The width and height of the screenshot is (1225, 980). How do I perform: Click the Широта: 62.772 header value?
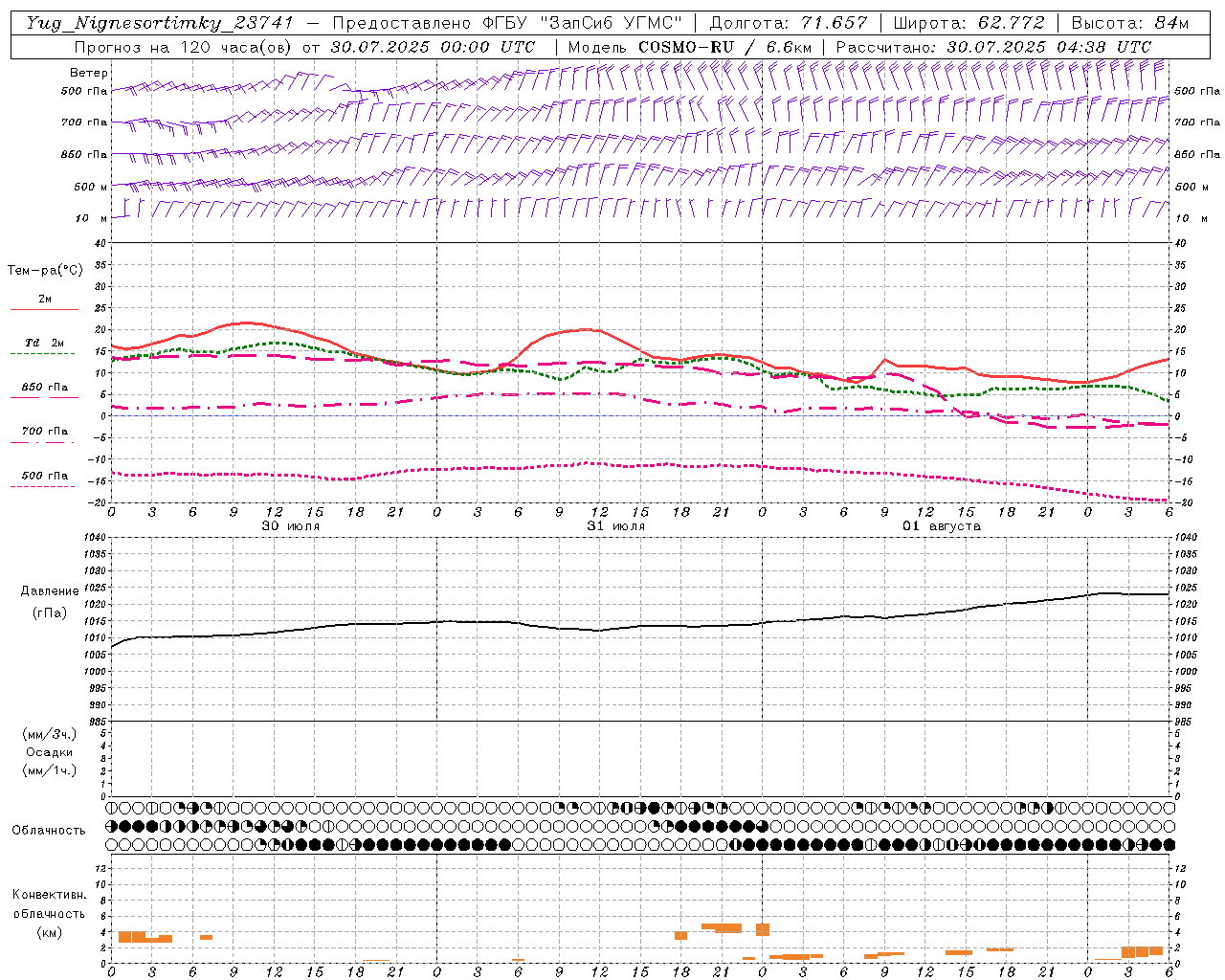tap(969, 23)
